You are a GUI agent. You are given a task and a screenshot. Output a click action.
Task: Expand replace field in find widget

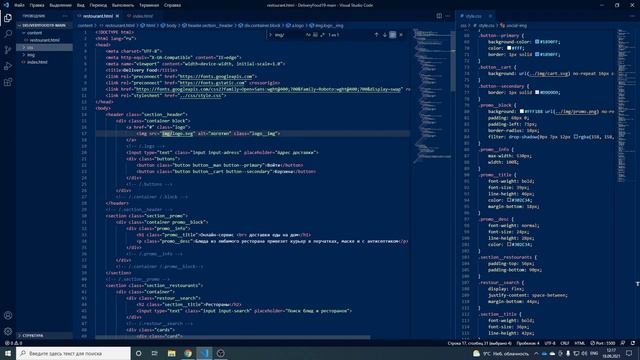270,35
